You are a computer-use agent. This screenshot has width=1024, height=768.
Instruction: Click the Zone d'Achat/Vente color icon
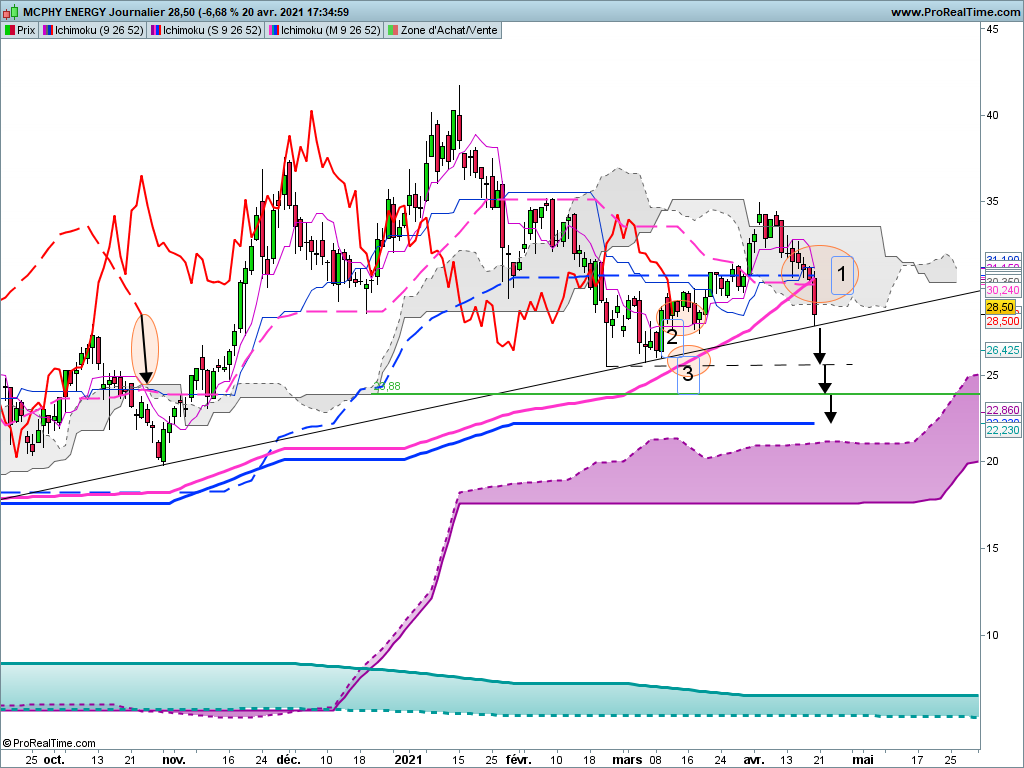coord(392,30)
